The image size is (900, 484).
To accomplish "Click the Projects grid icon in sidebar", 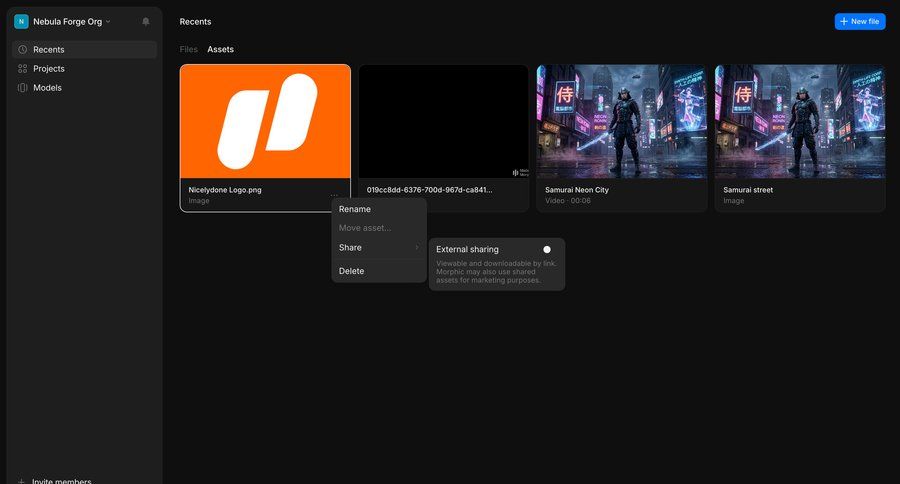I will point(23,68).
